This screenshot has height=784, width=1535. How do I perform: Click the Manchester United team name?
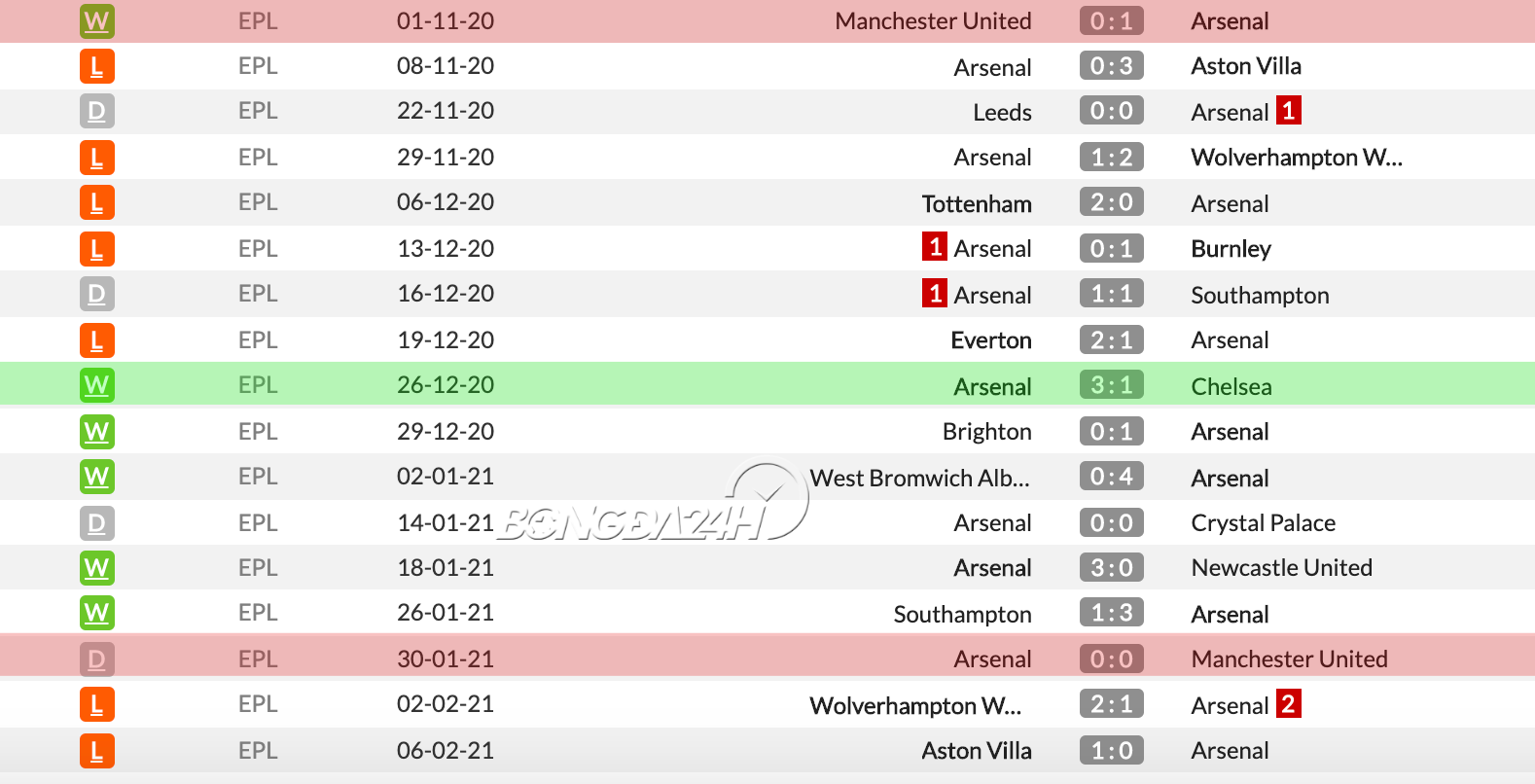pos(933,20)
